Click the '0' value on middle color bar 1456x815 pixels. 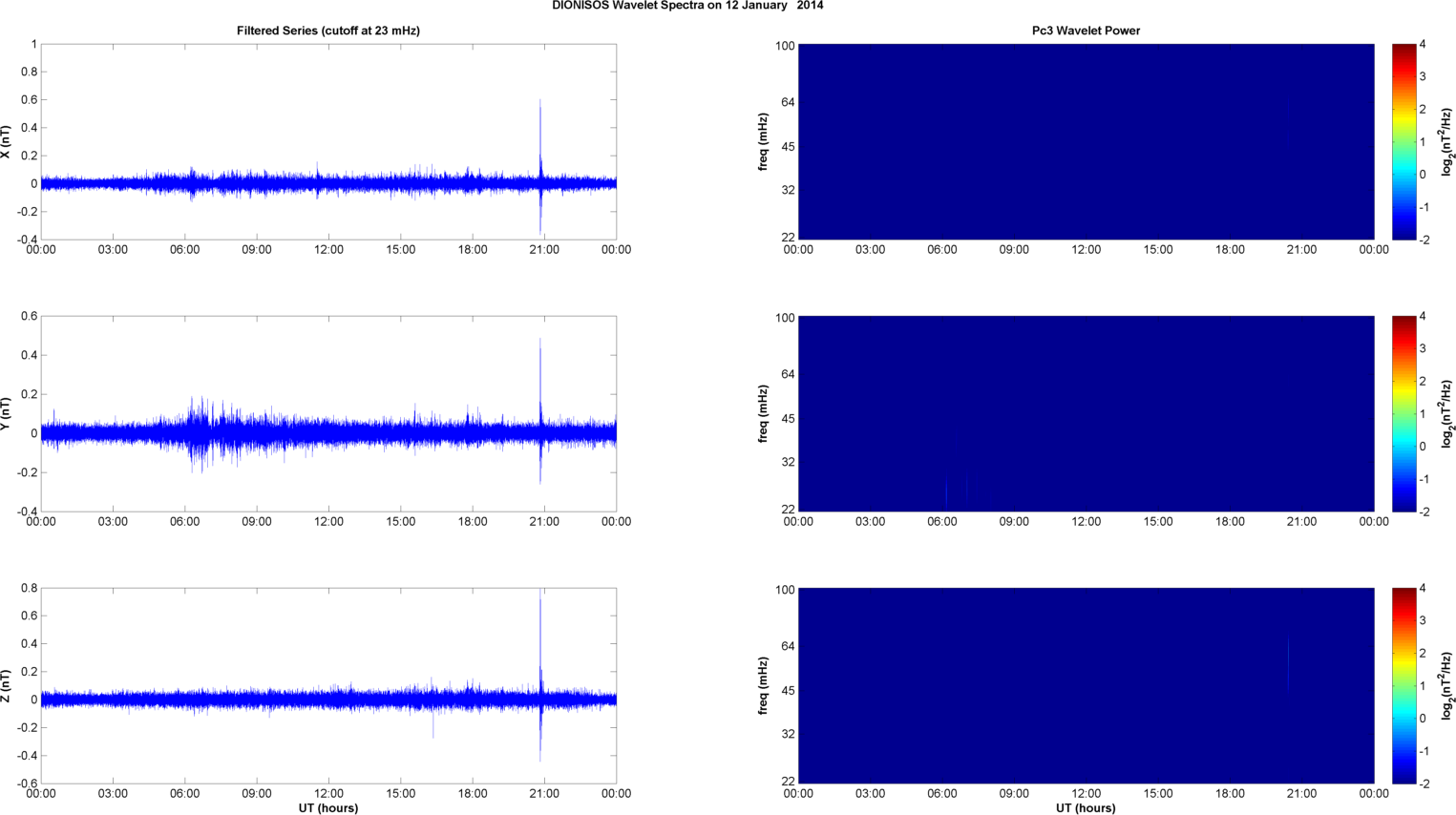tap(1423, 447)
